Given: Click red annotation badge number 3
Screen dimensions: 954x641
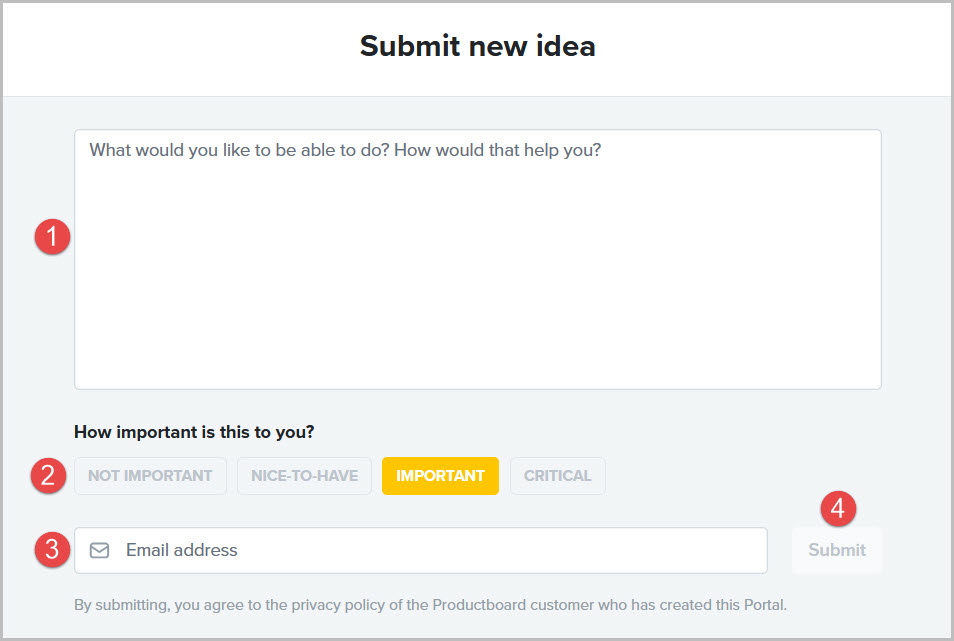Looking at the screenshot, I should point(52,550).
